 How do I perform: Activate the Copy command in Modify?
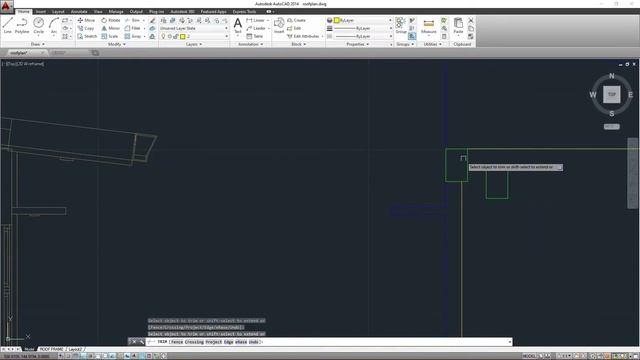[86, 28]
